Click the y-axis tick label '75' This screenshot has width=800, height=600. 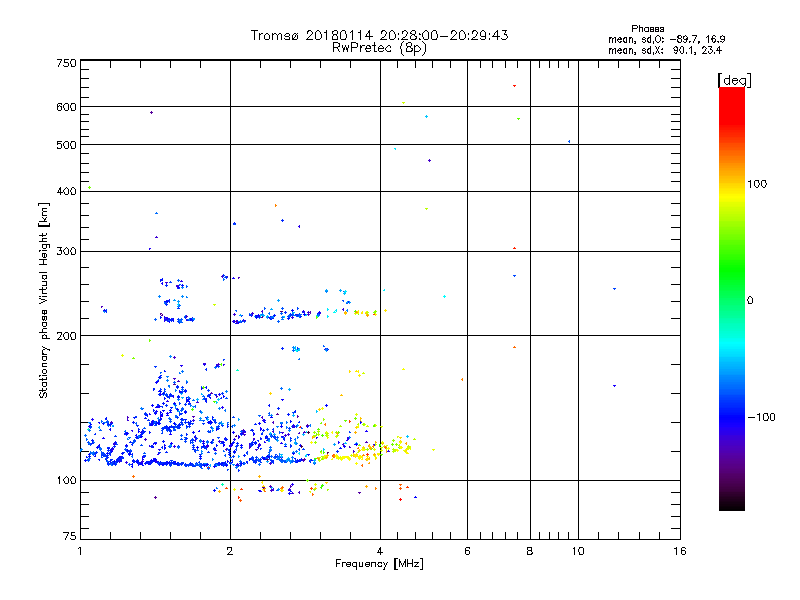point(70,536)
